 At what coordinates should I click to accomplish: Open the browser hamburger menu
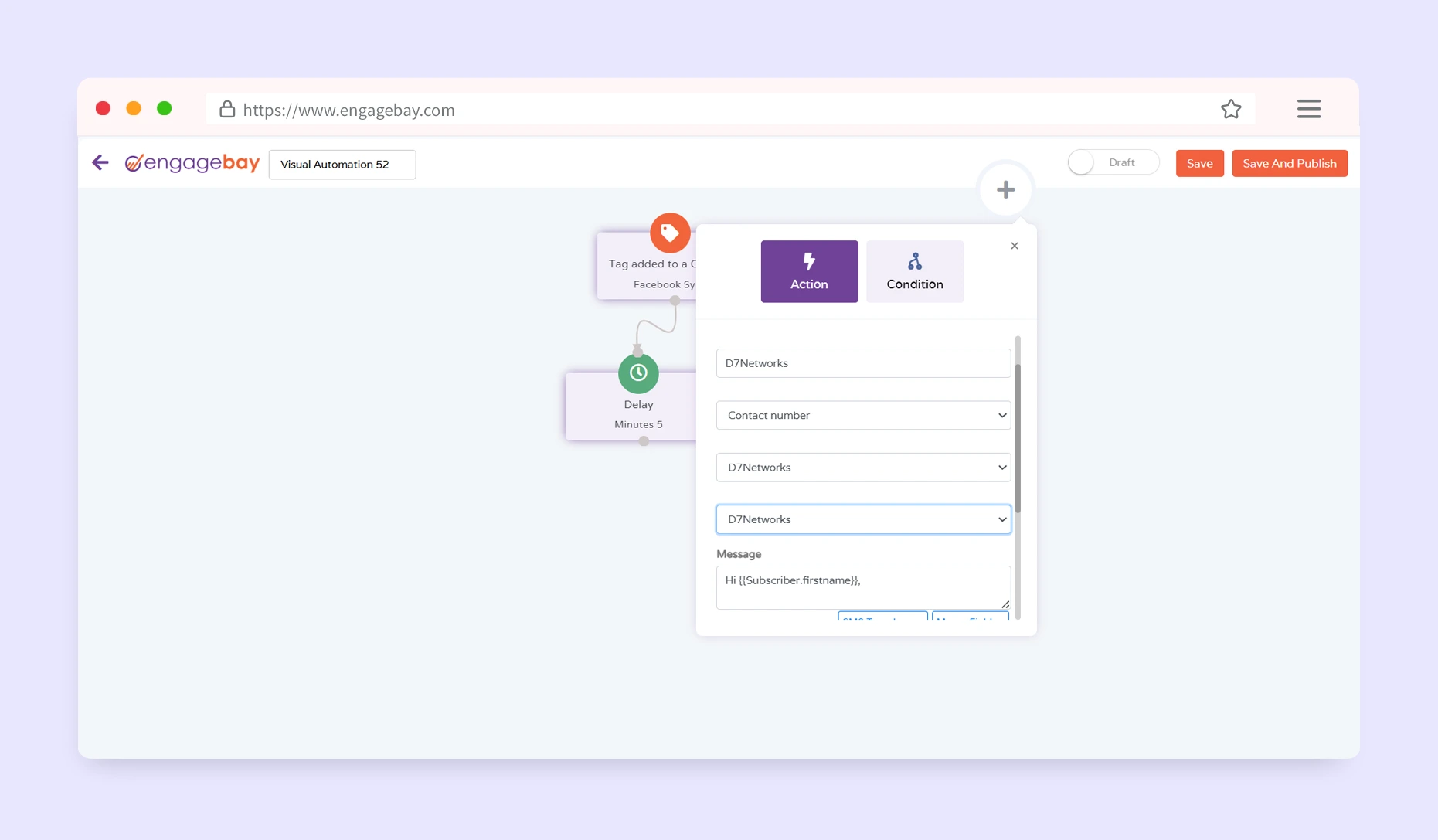1308,109
